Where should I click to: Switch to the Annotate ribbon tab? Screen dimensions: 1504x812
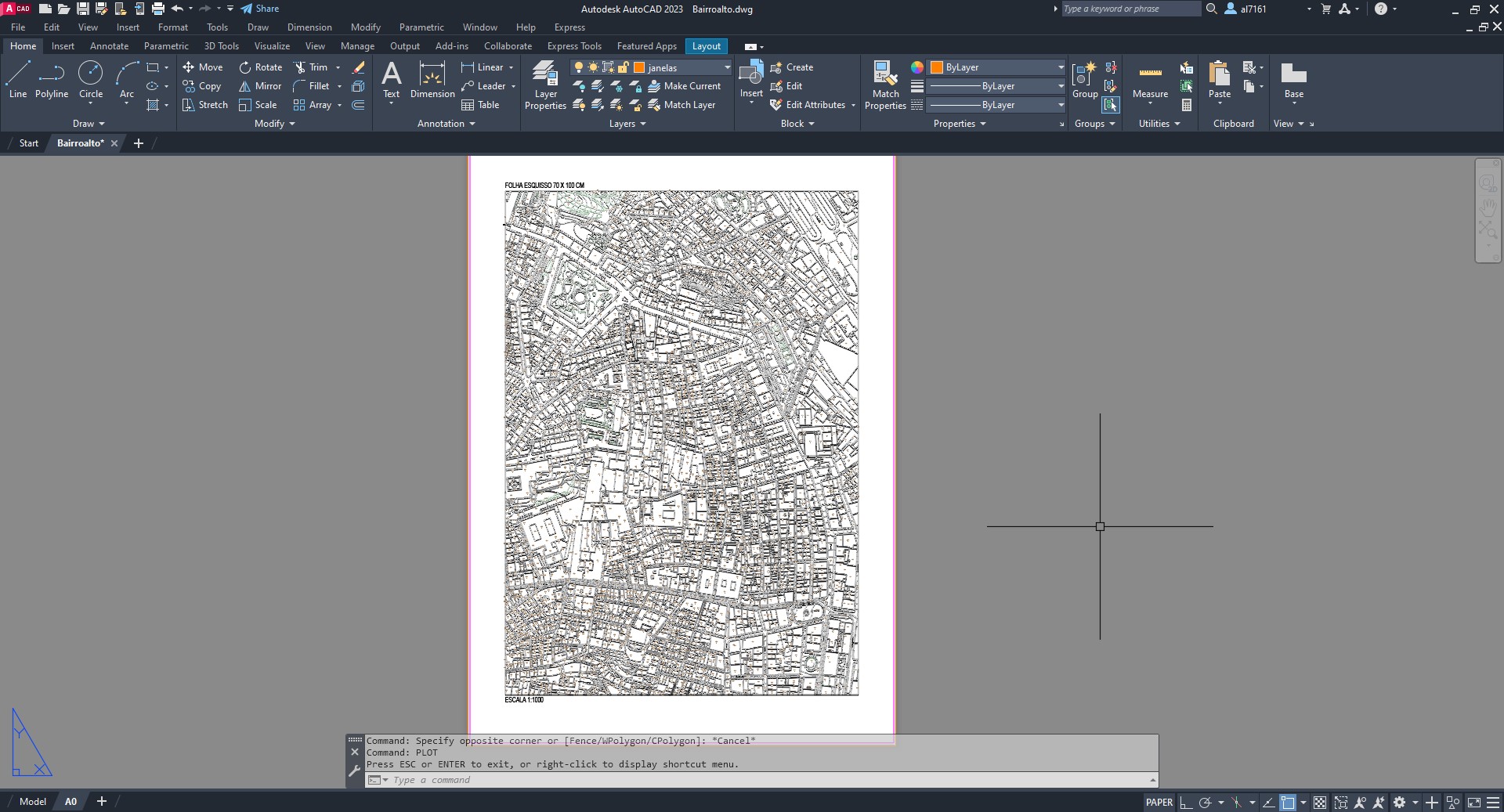pos(109,46)
